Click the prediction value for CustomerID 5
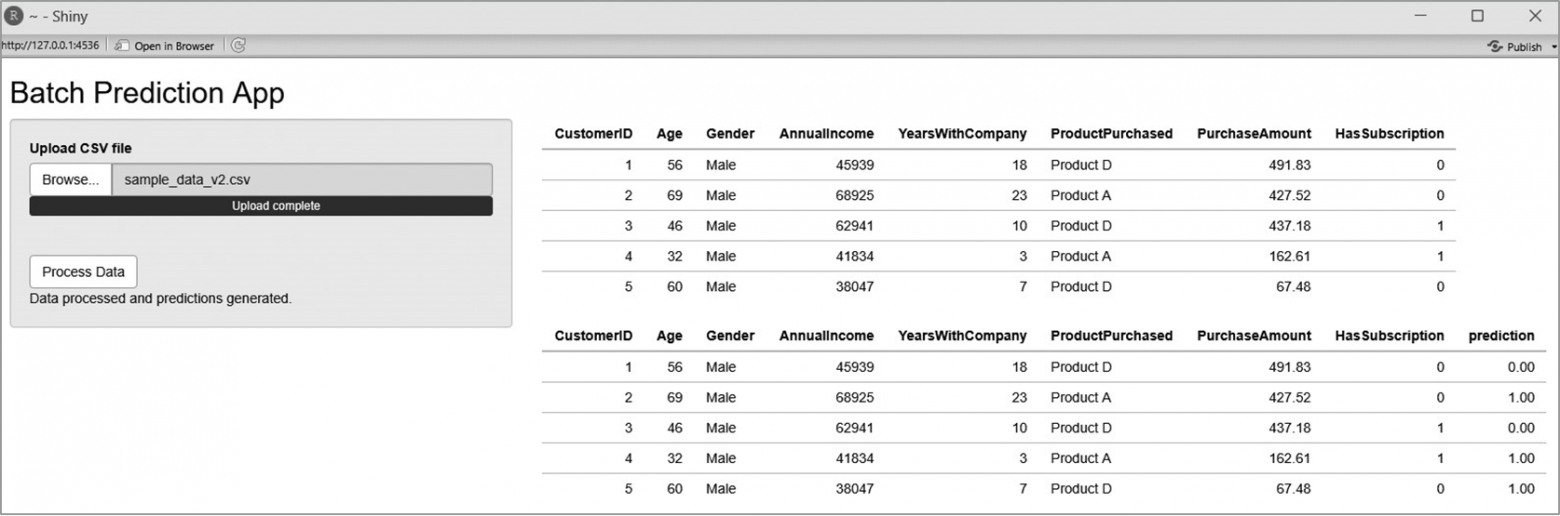This screenshot has width=1560, height=516. (1520, 489)
